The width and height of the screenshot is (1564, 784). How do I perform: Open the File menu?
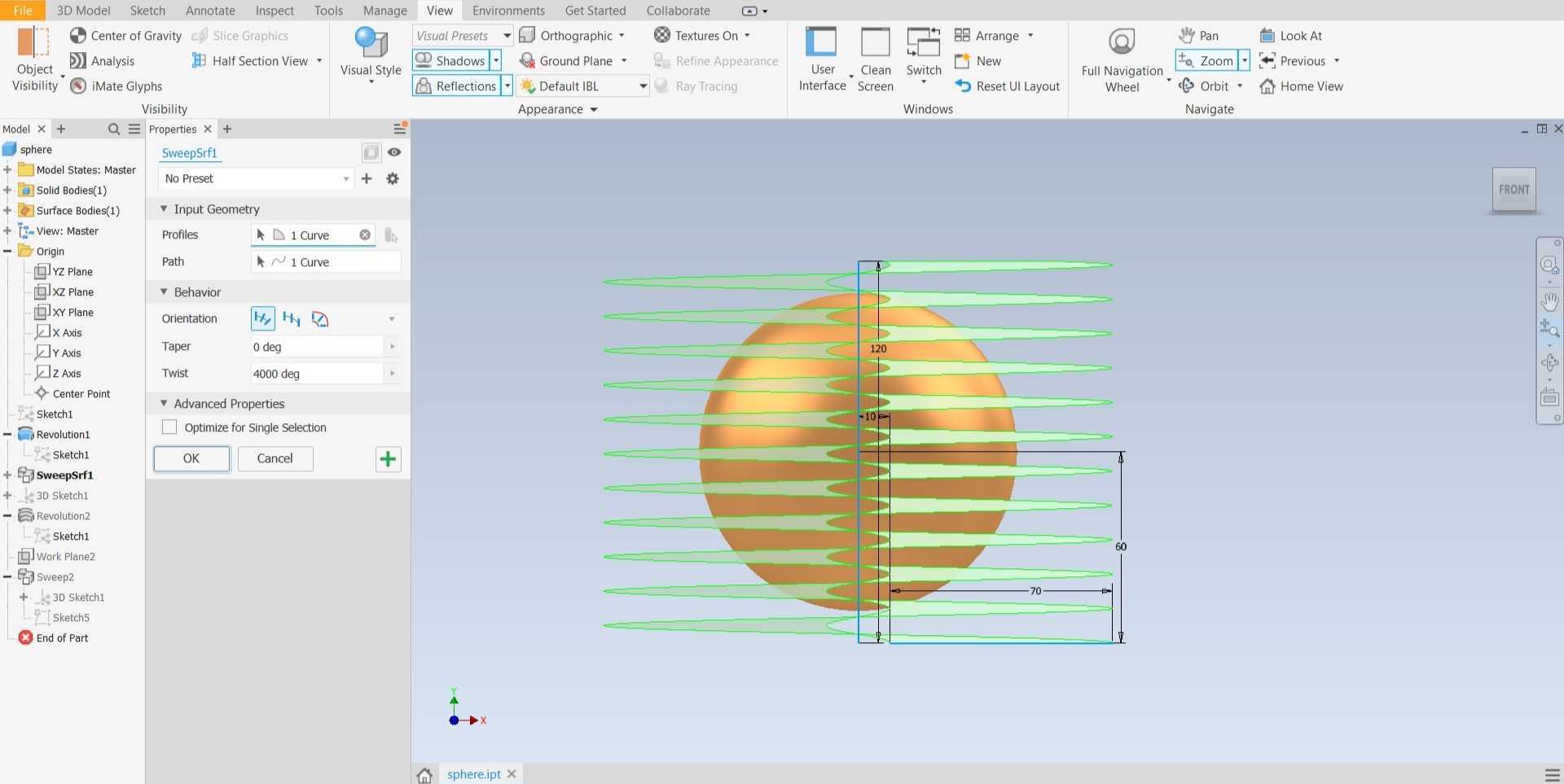[x=22, y=11]
